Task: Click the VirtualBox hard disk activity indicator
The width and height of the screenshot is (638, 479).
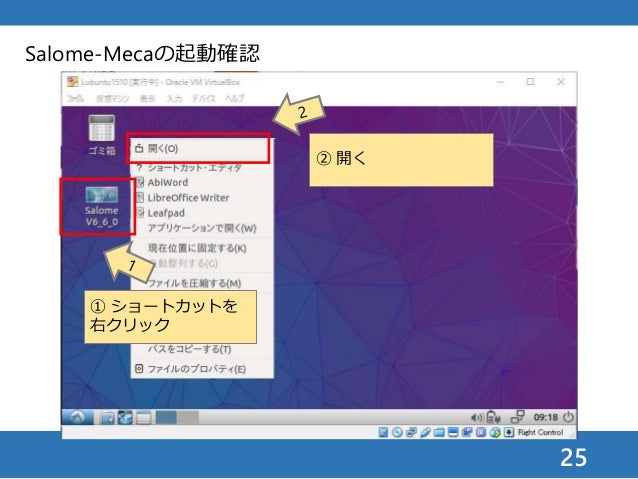Action: point(383,432)
